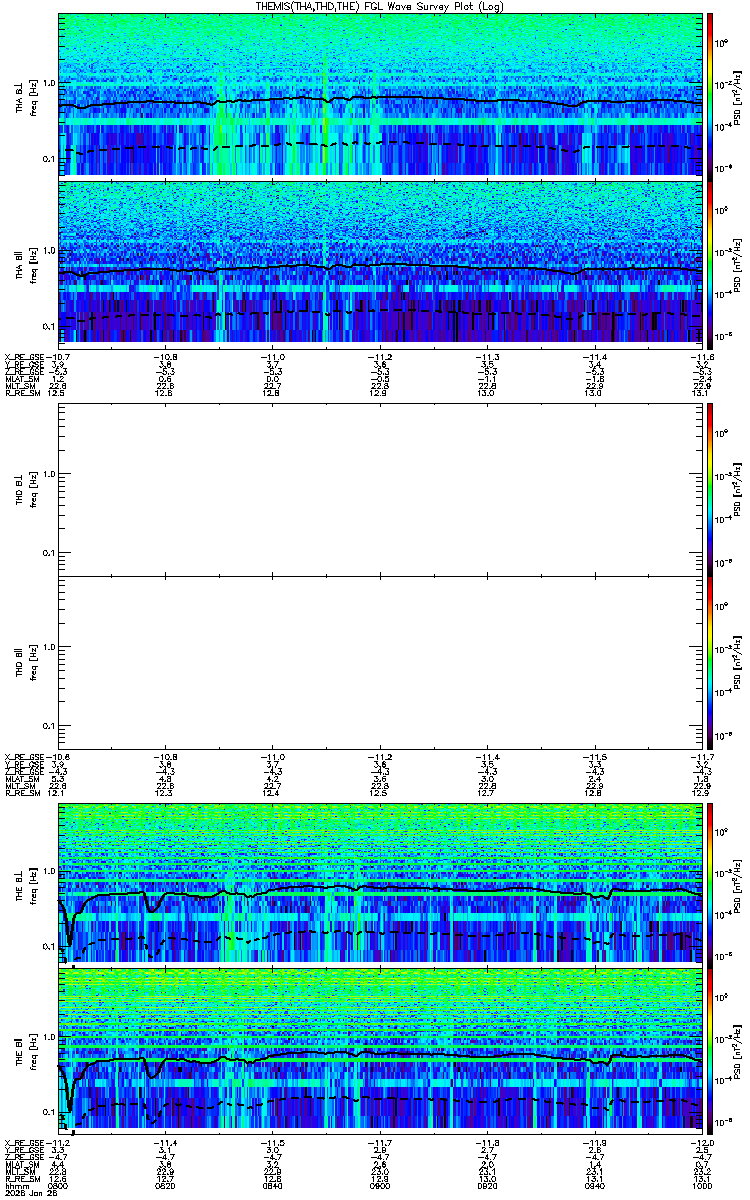This screenshot has height=1200, width=750.
Task: Click the color bar beside THD BL panel
Action: coord(711,489)
